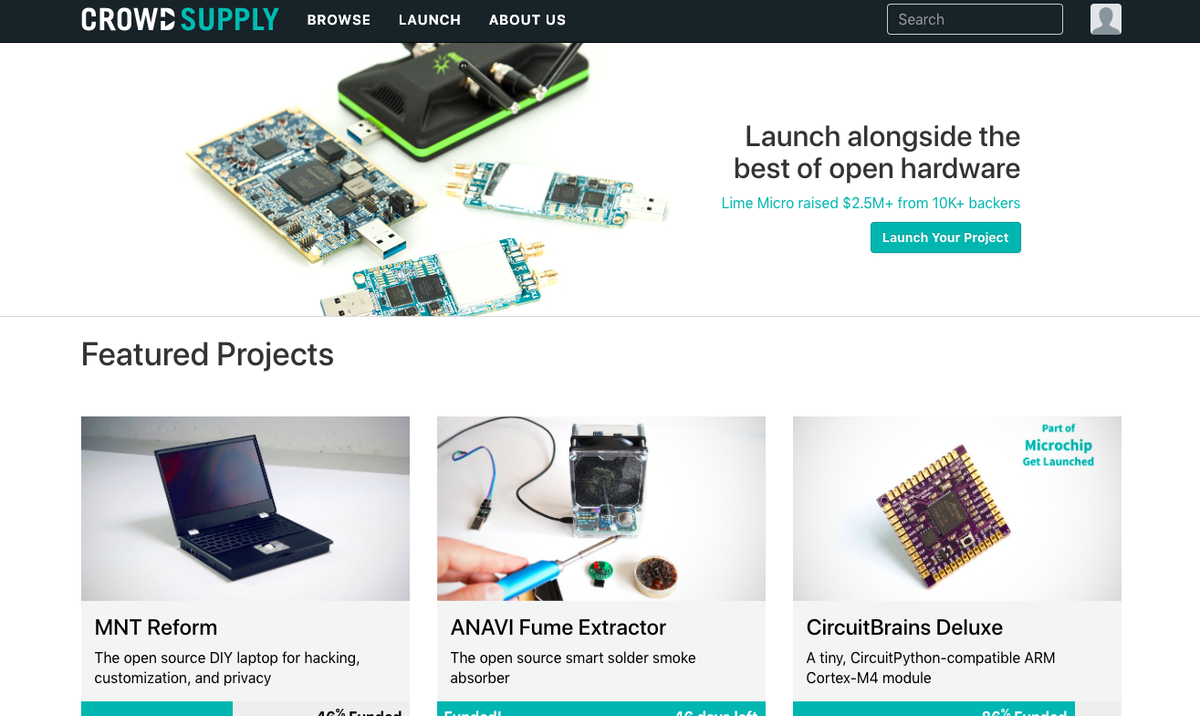The height and width of the screenshot is (716, 1200).
Task: Click the ANAVI Fume Extractor title
Action: pyautogui.click(x=558, y=627)
